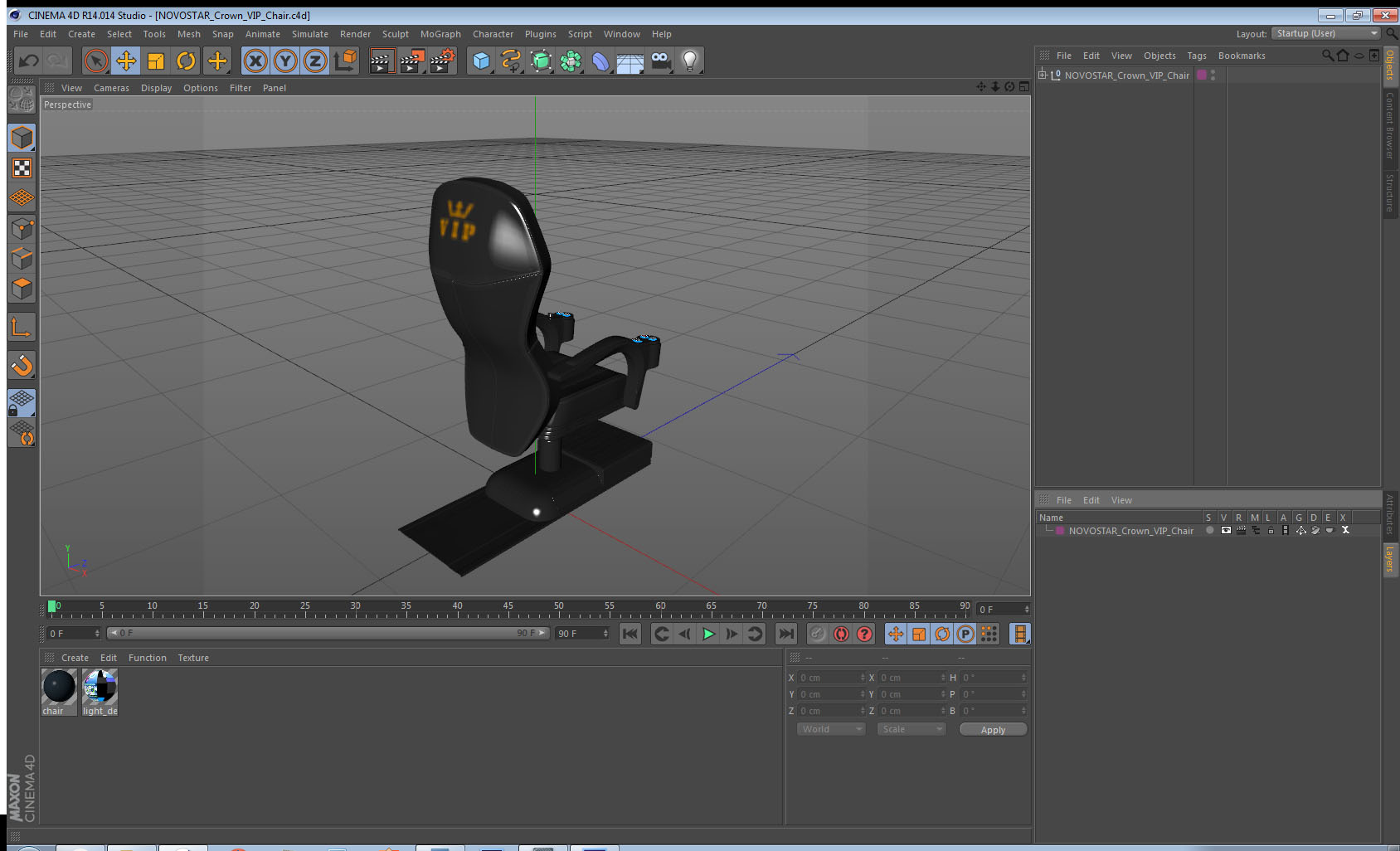Click the end frame 90 F field
Image resolution: width=1400 pixels, height=851 pixels.
[x=582, y=633]
